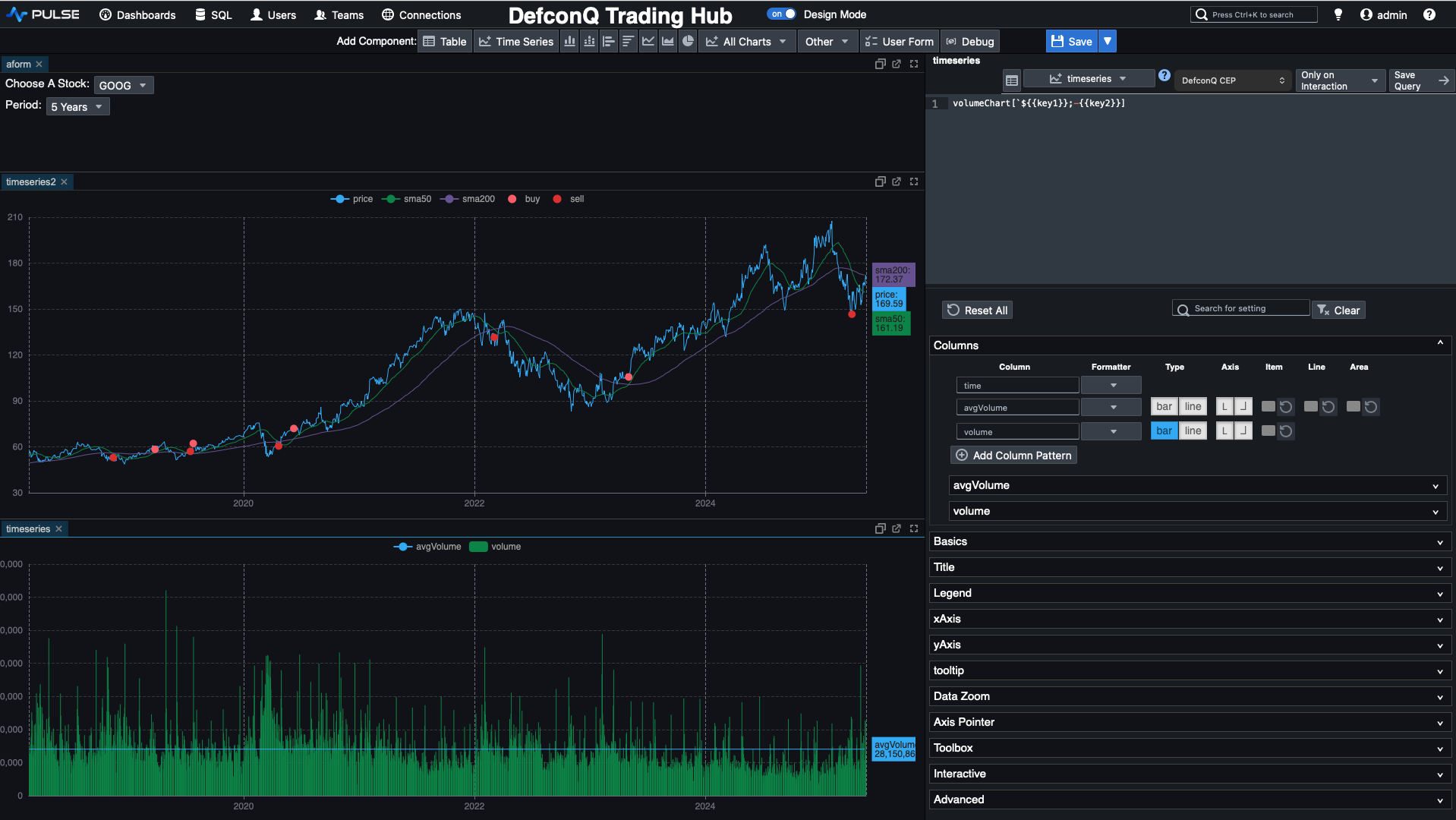The image size is (1456, 820).
Task: Click the Add Column Pattern button
Action: tap(1013, 455)
